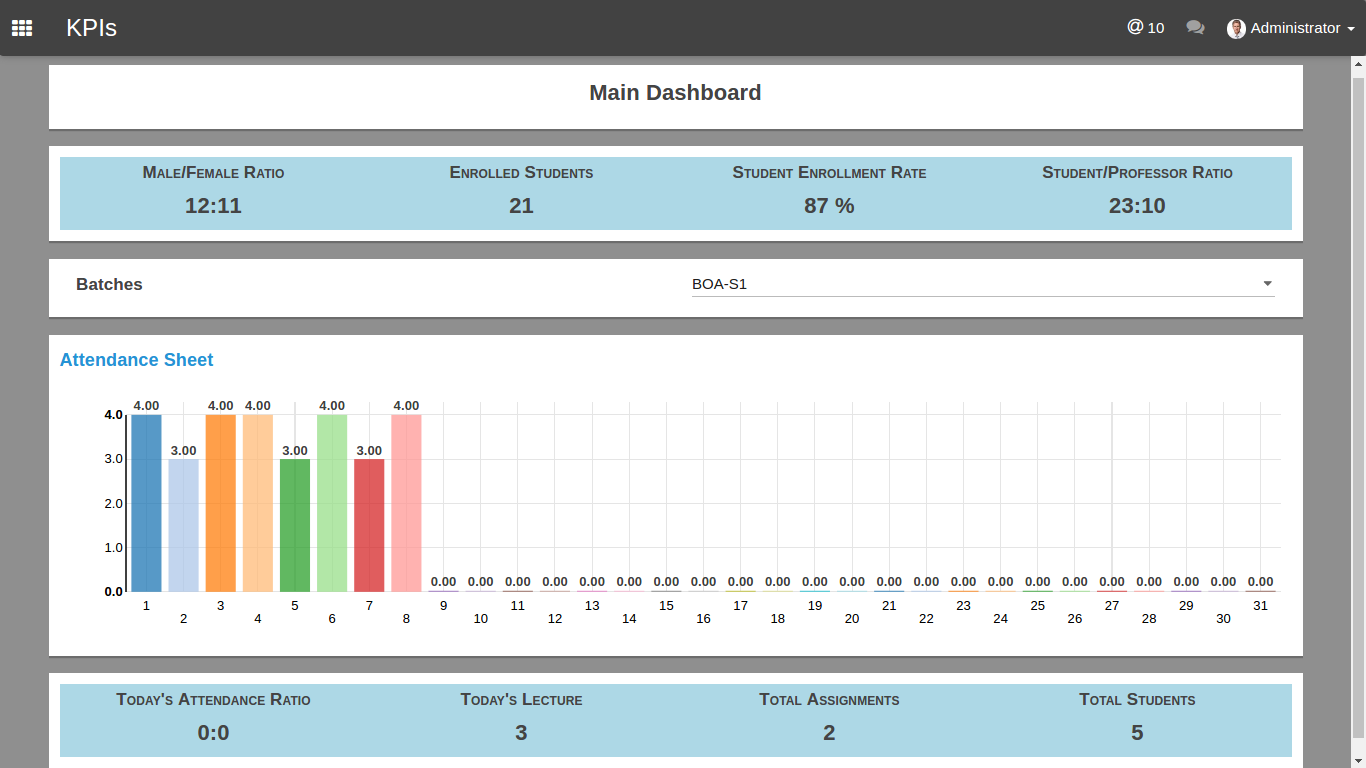
Task: Open the apps grid menu icon
Action: (22, 28)
